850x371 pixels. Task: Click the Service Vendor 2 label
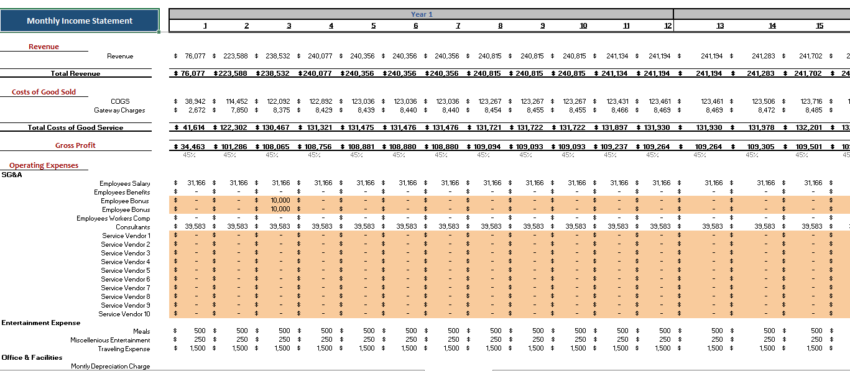[126, 245]
